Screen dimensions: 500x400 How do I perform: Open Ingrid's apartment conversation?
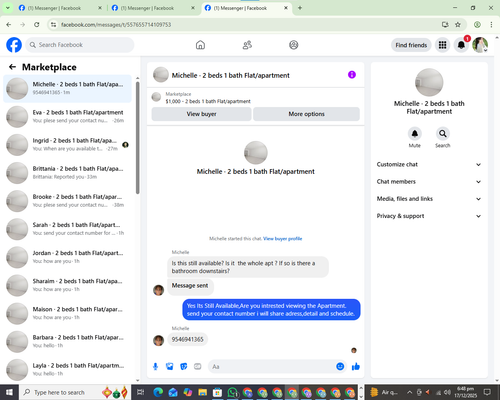[67, 145]
